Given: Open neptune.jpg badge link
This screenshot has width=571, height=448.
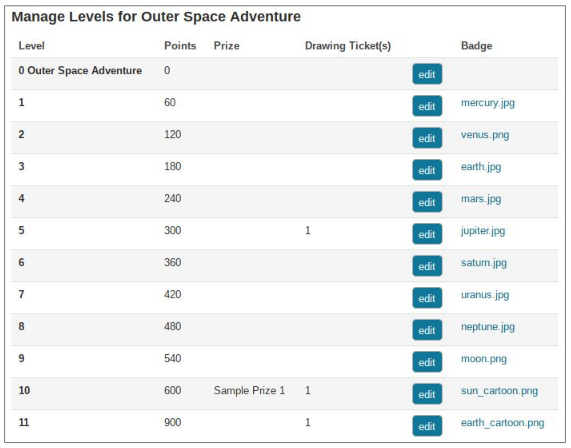Looking at the screenshot, I should (x=488, y=327).
